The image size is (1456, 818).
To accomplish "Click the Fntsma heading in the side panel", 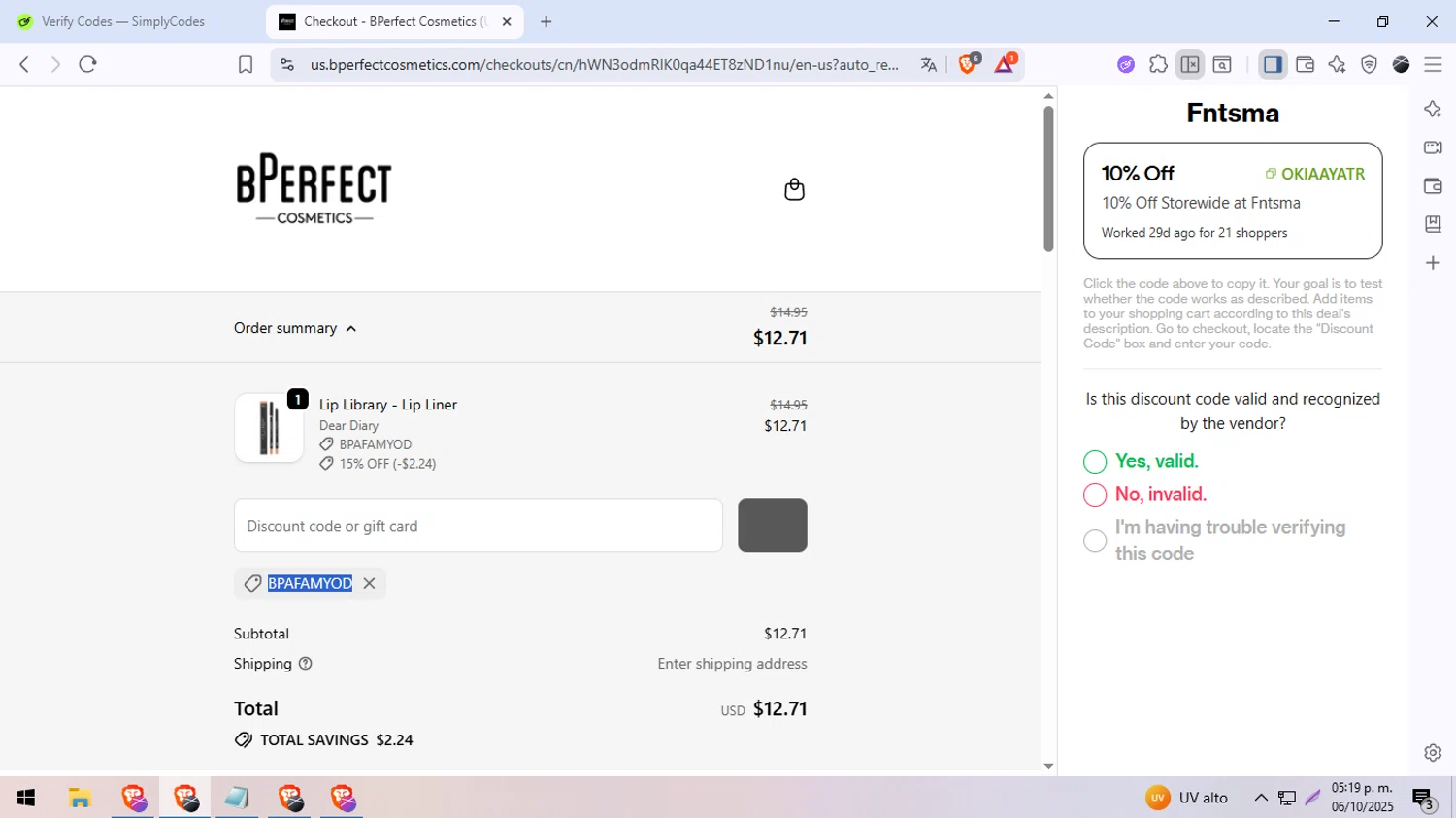I will [1233, 113].
